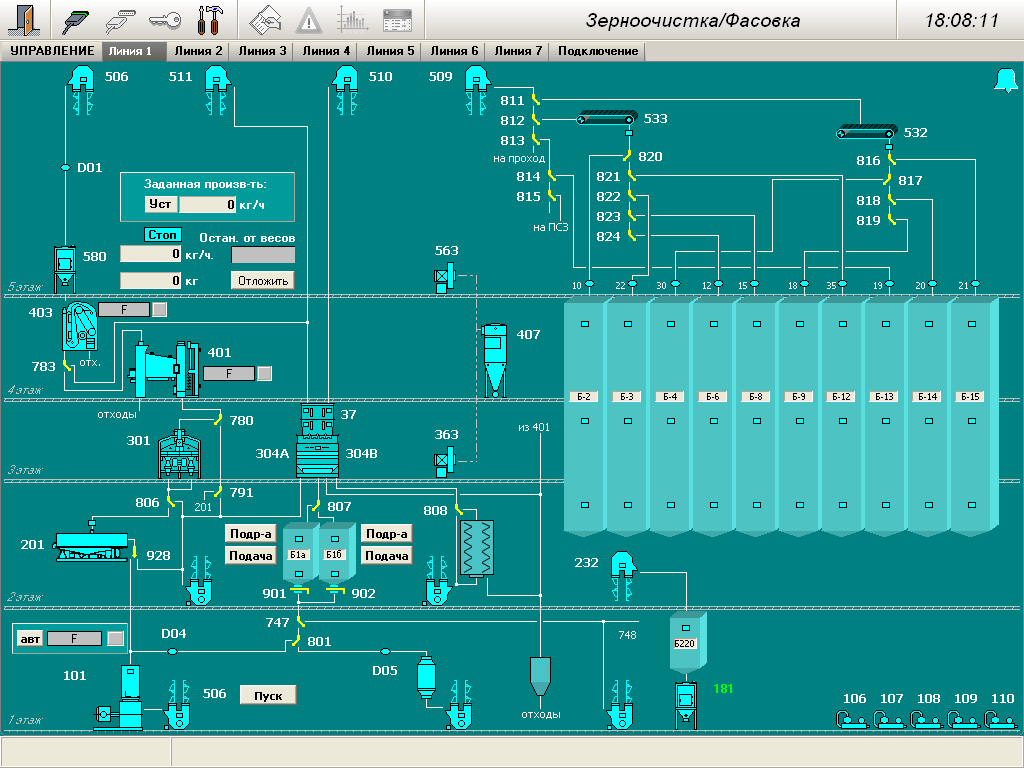Click the Уст setpoint button
1024x768 pixels.
160,204
